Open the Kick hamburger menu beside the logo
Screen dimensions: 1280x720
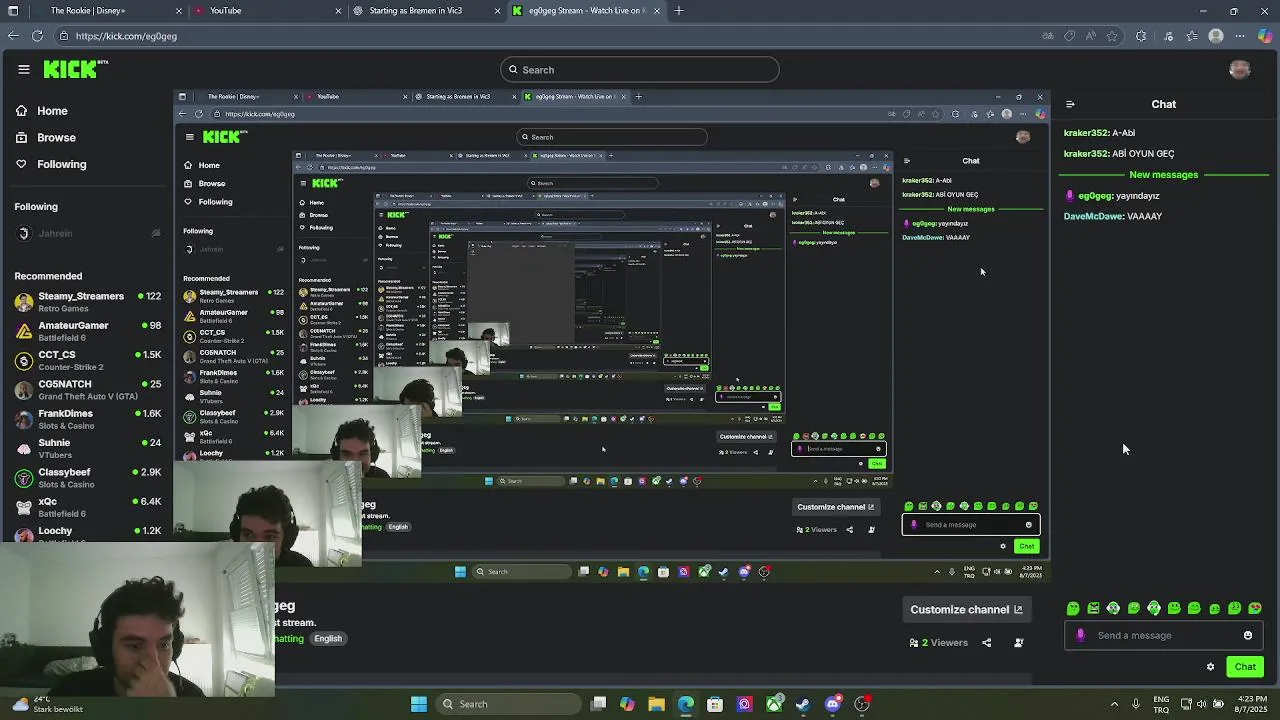[x=24, y=69]
